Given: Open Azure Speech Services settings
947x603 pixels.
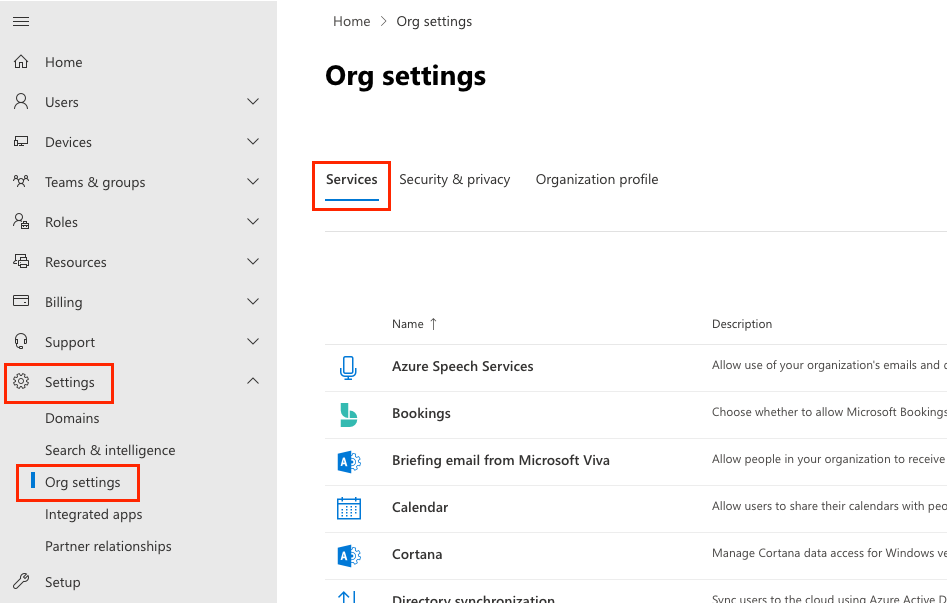Looking at the screenshot, I should pyautogui.click(x=463, y=366).
